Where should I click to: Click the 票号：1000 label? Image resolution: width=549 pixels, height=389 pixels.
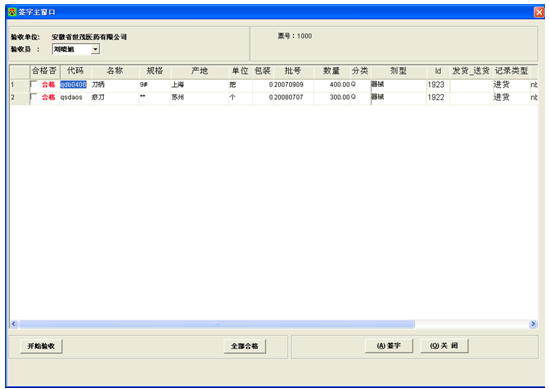295,36
